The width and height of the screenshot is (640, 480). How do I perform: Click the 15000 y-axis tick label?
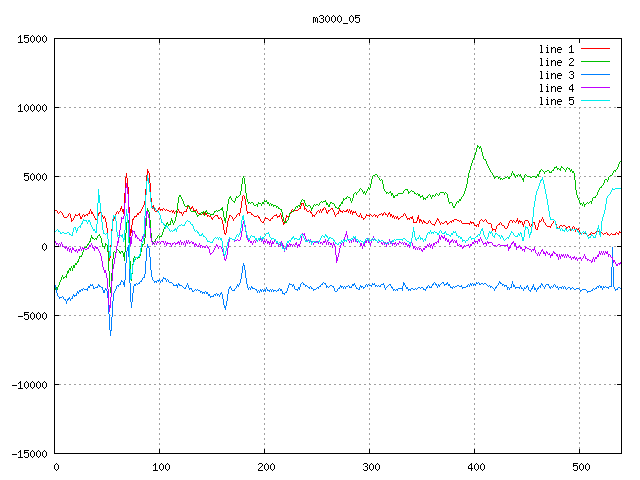[x=32, y=39]
